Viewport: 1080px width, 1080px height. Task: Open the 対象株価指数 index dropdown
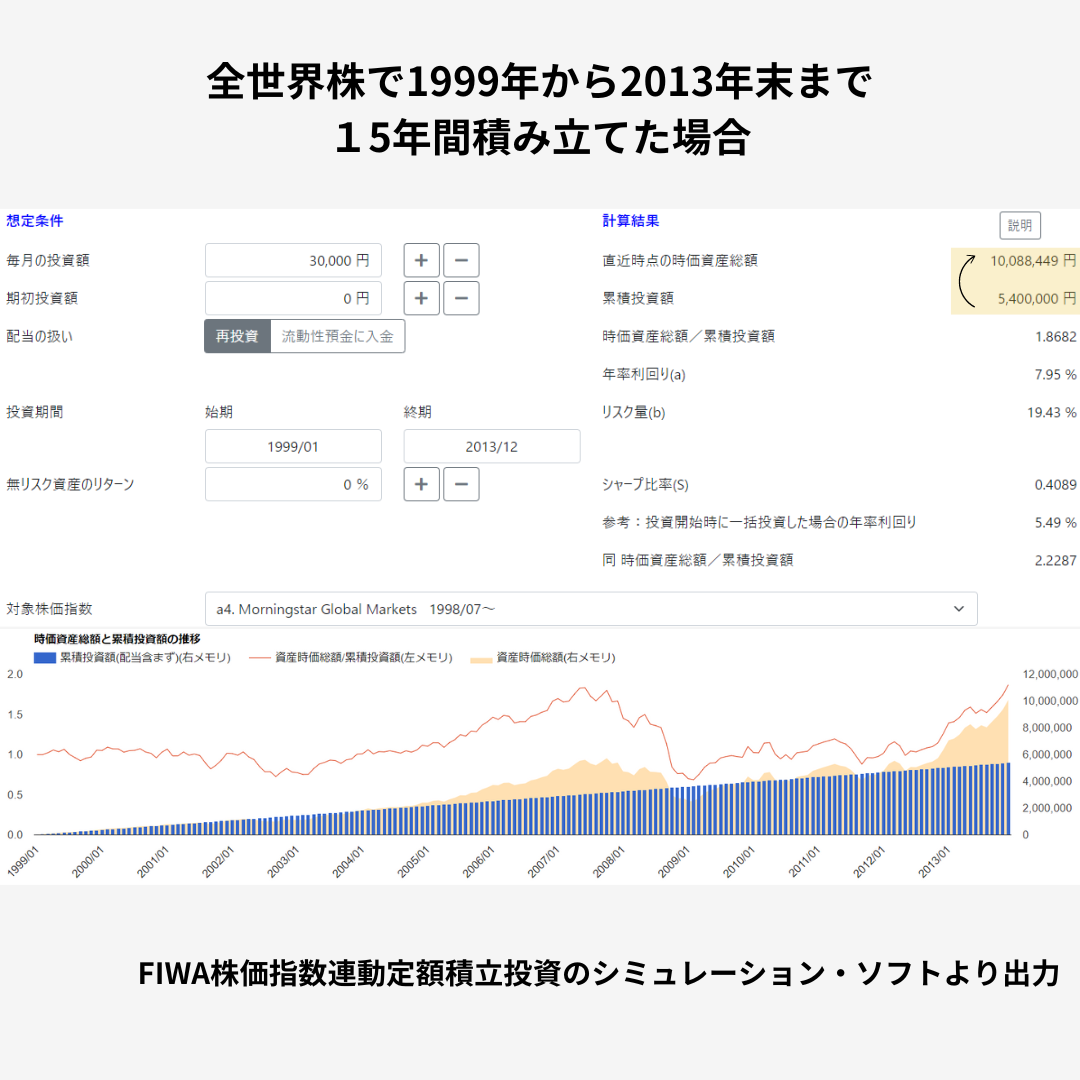[x=590, y=609]
